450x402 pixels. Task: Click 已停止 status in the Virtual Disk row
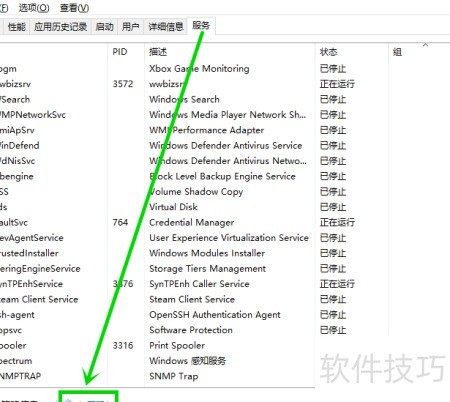[x=333, y=207]
